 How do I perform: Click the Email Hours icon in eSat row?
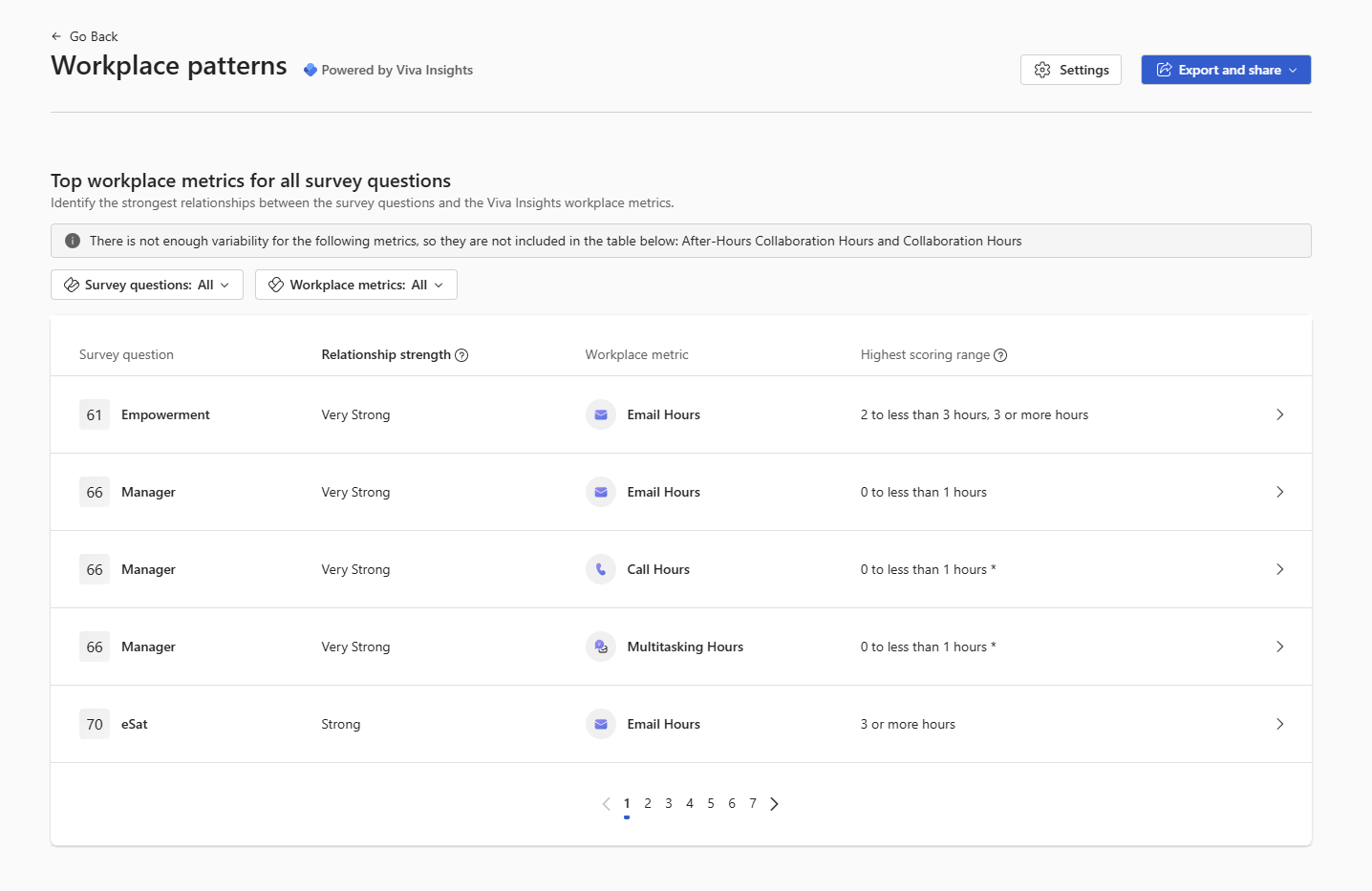click(600, 724)
